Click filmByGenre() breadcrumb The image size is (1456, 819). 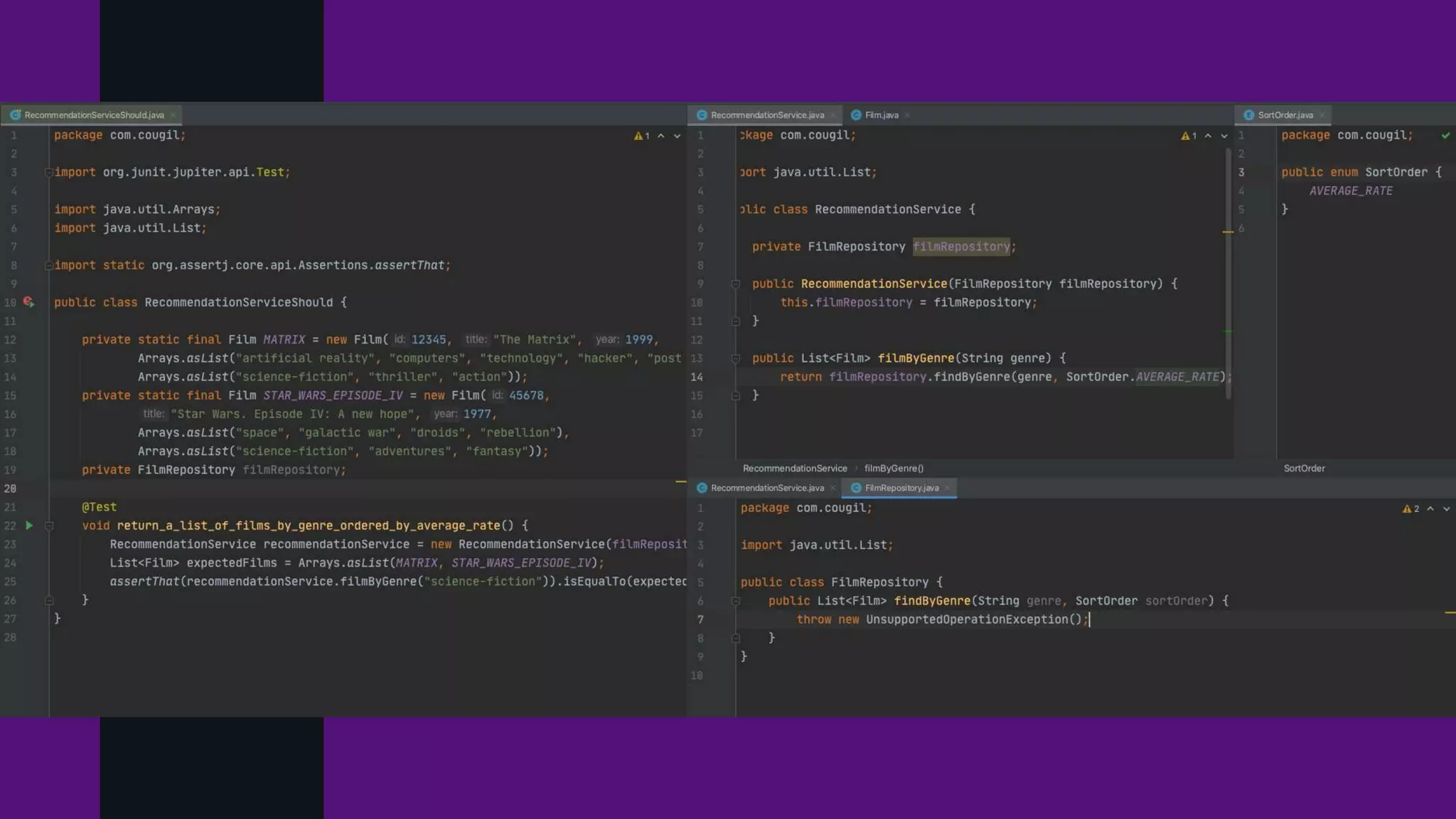pyautogui.click(x=894, y=469)
